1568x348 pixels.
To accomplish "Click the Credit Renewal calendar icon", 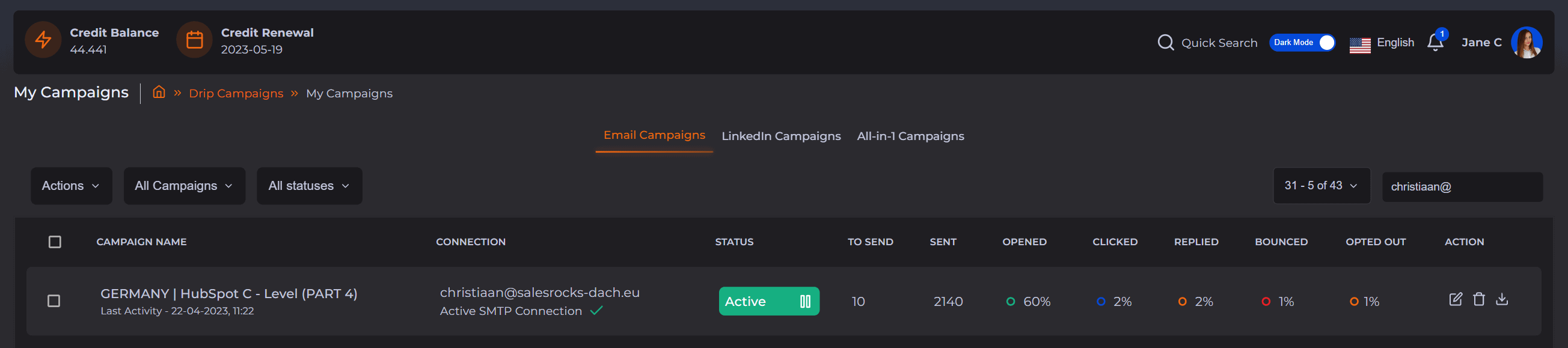I will [194, 40].
